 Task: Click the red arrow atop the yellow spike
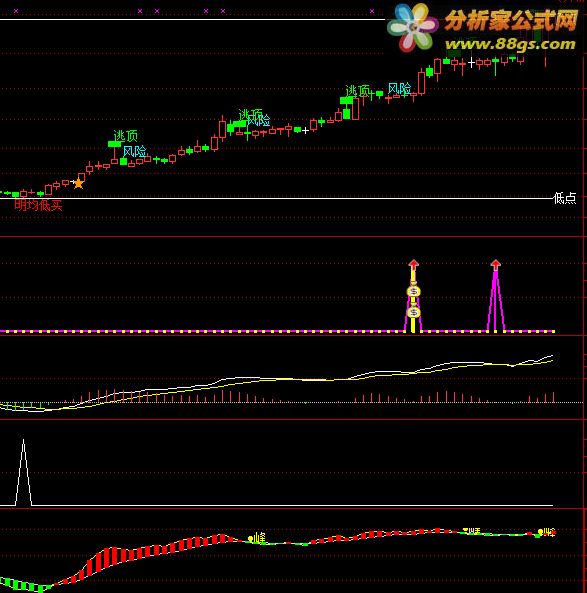tap(413, 264)
